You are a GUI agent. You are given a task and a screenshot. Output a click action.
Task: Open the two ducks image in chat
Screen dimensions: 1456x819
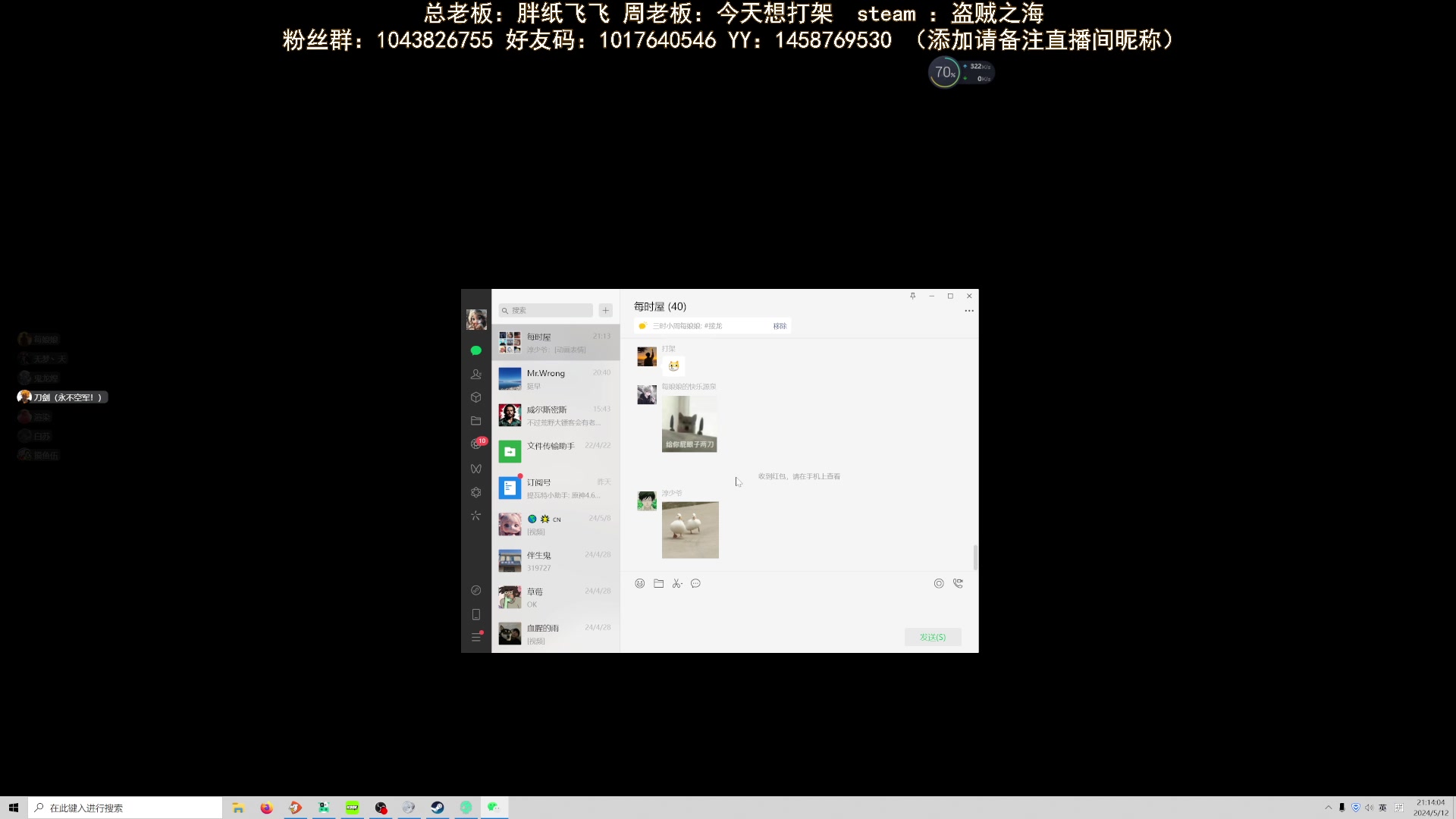coord(690,530)
